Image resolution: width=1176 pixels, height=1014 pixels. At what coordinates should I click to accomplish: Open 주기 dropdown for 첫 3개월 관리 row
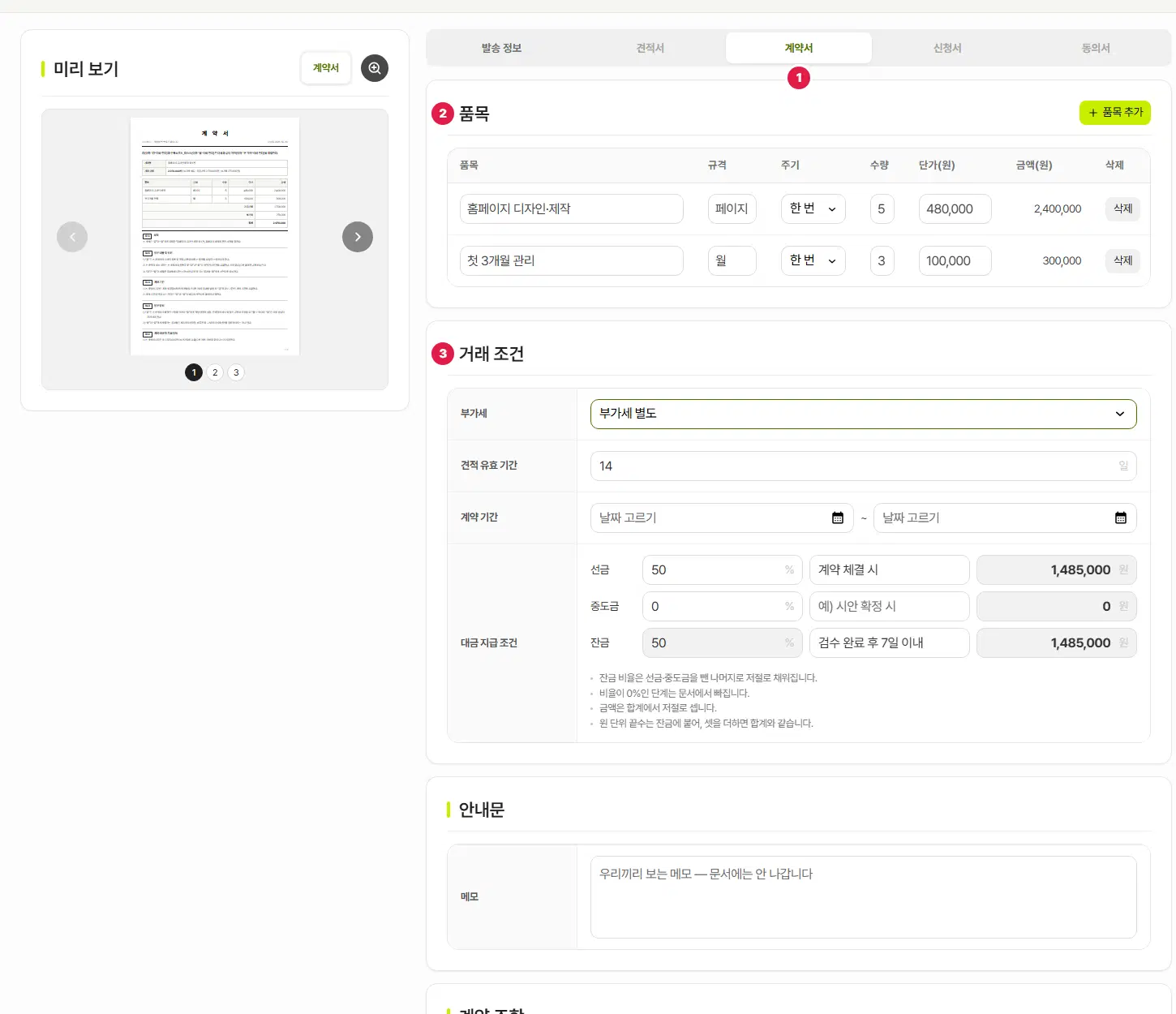click(813, 260)
